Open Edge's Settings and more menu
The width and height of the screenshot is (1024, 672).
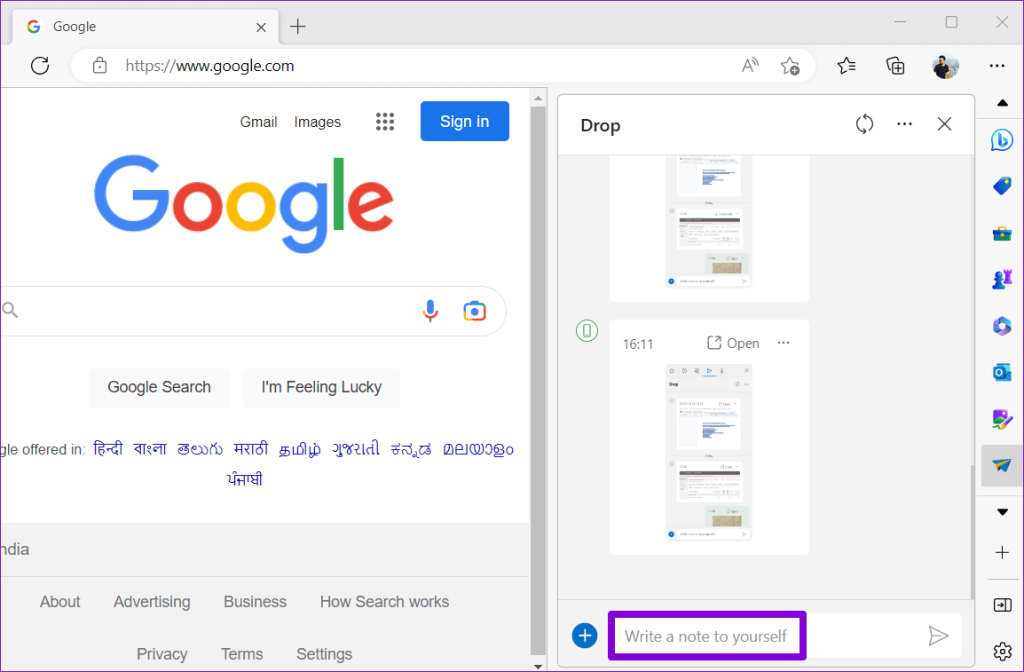(x=997, y=65)
